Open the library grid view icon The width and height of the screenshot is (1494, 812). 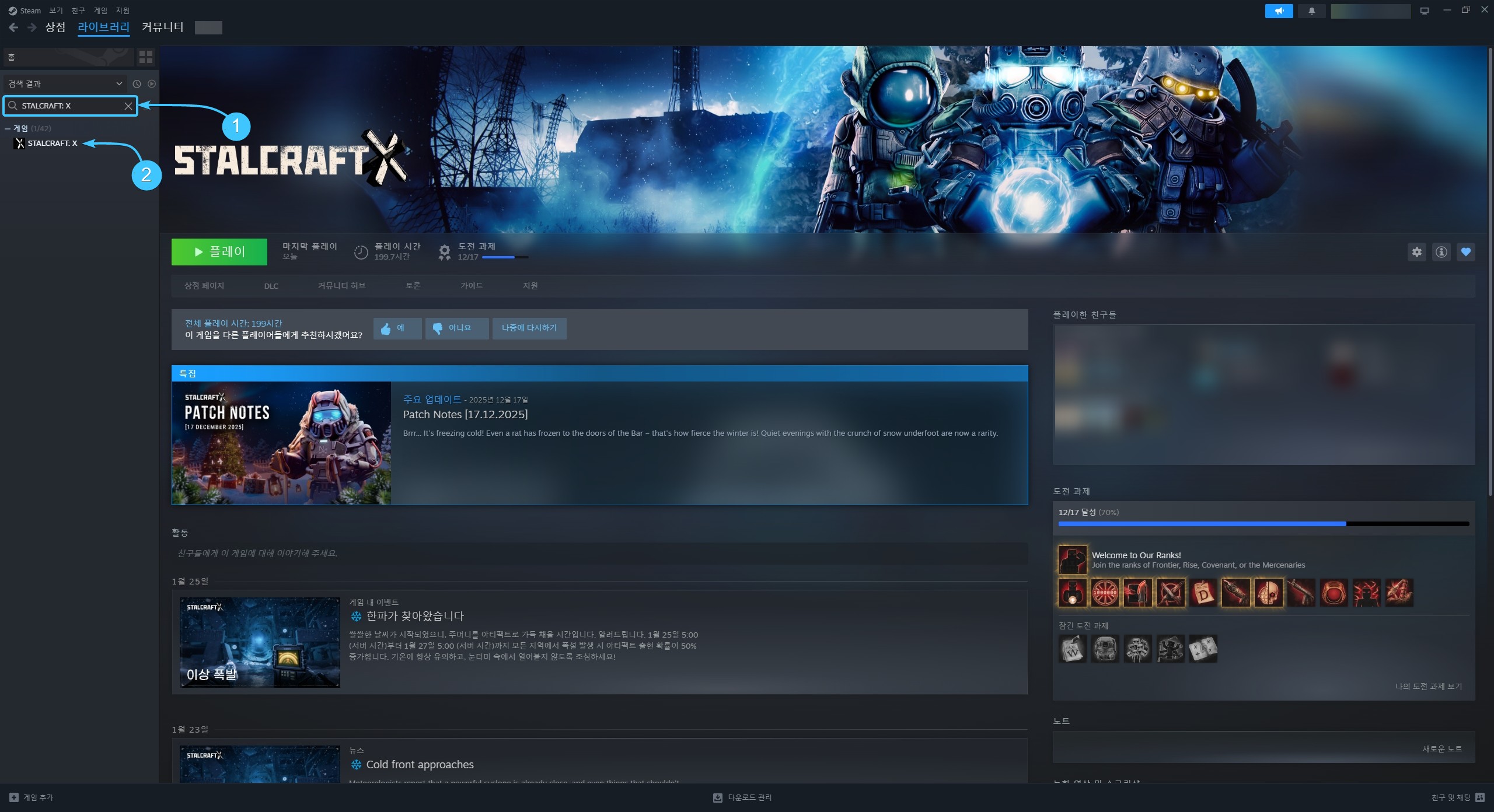pos(145,57)
